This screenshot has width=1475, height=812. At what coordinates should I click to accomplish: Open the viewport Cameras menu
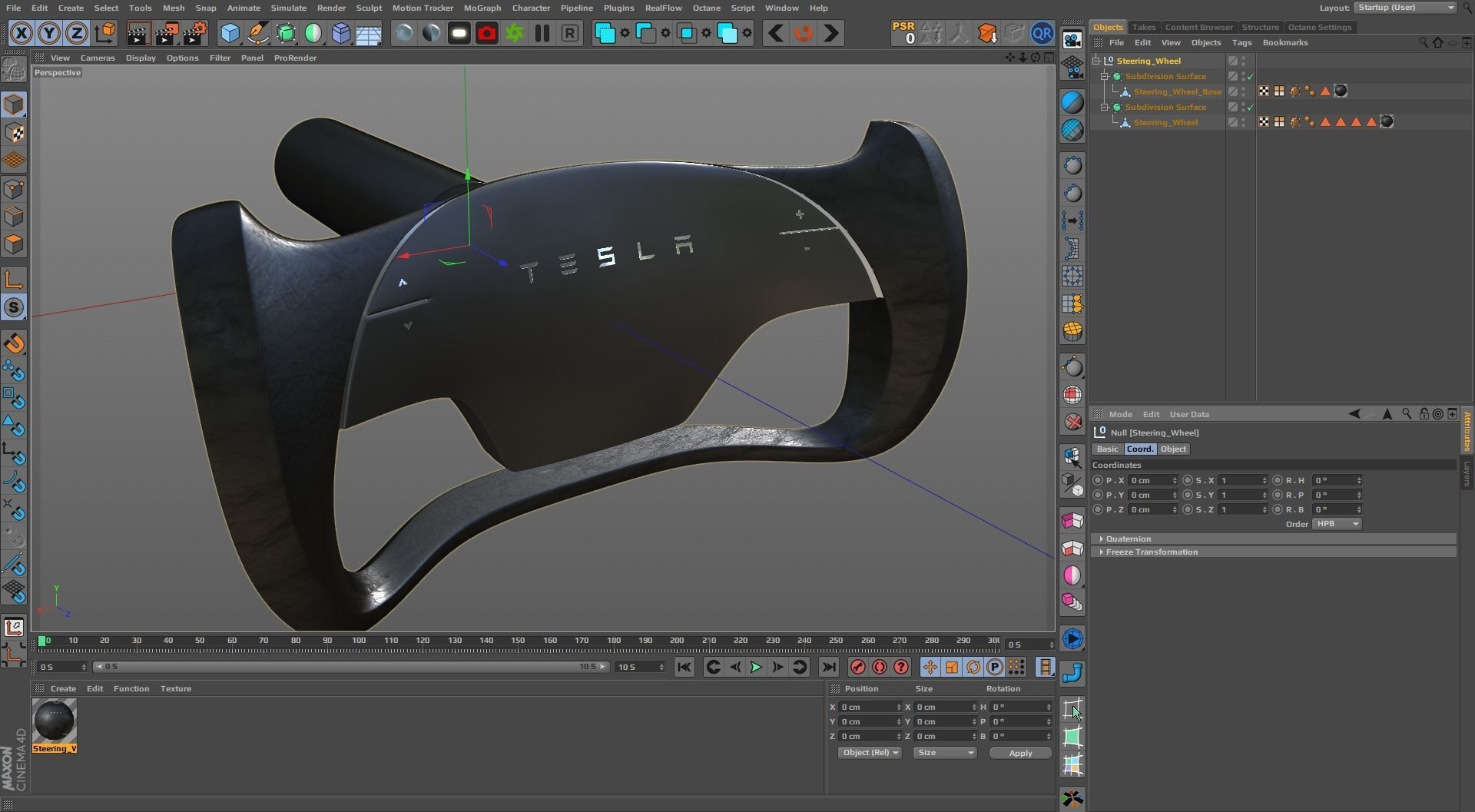[x=98, y=58]
